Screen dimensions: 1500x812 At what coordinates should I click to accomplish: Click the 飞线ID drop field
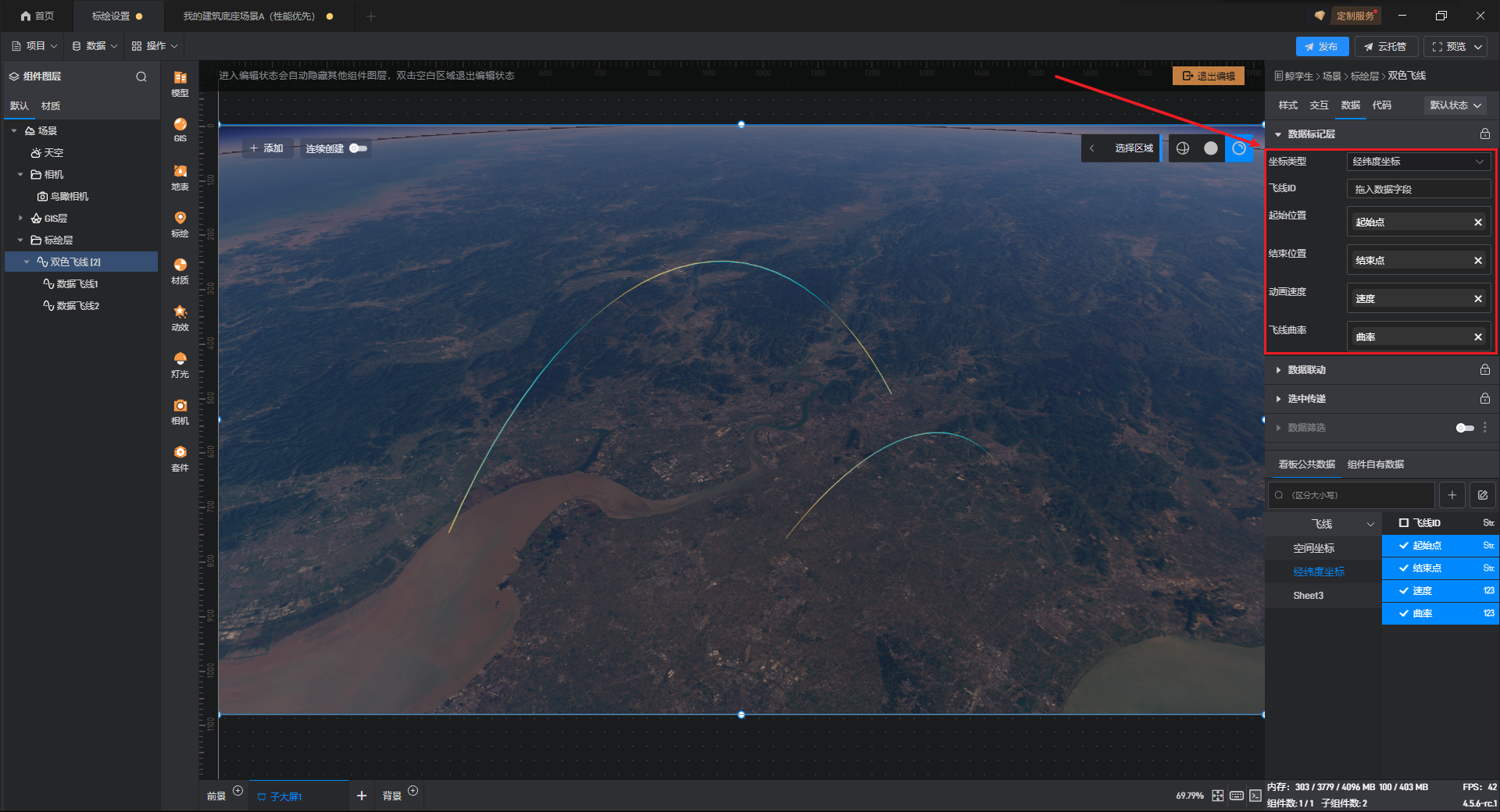click(1419, 189)
